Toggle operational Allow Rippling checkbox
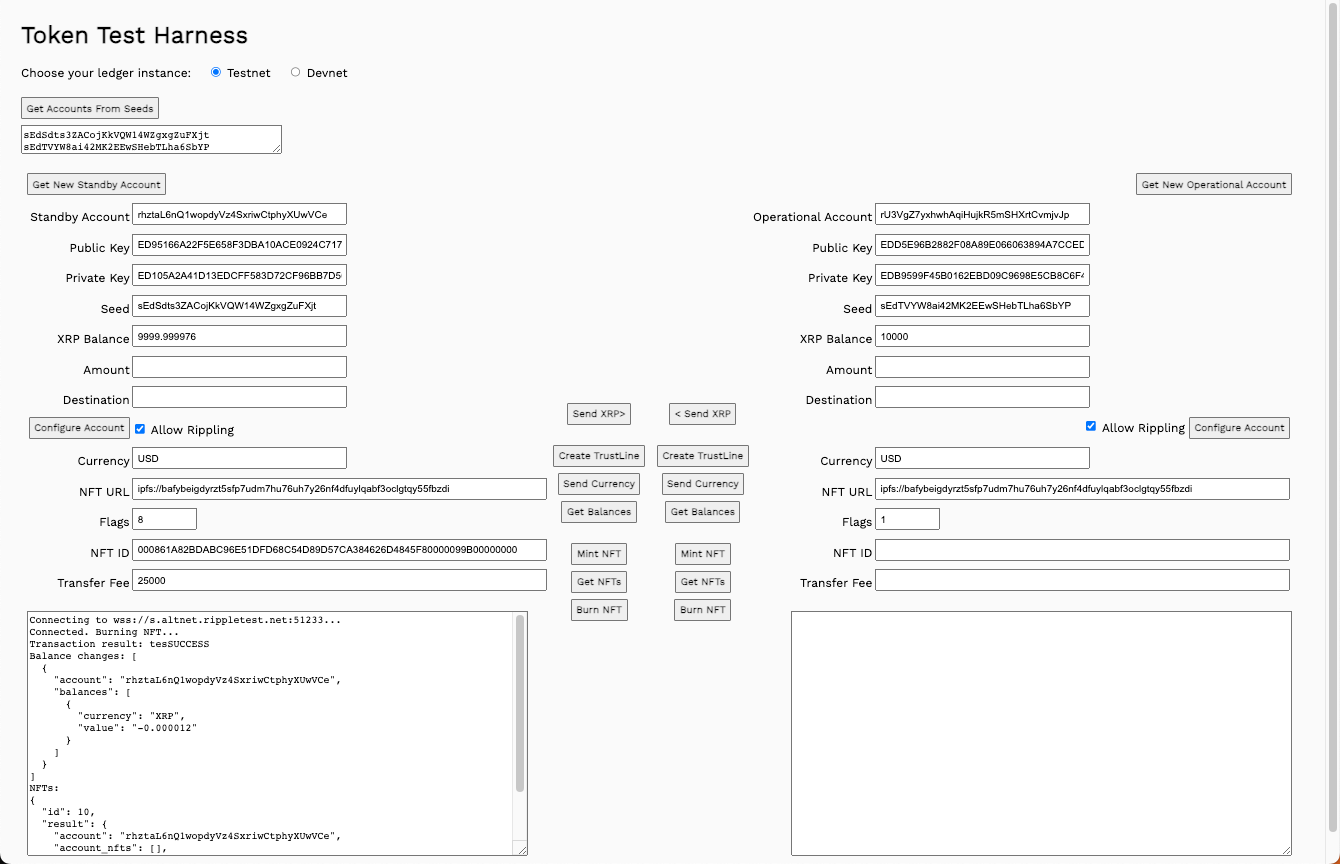The height and width of the screenshot is (864, 1340). [x=1091, y=426]
